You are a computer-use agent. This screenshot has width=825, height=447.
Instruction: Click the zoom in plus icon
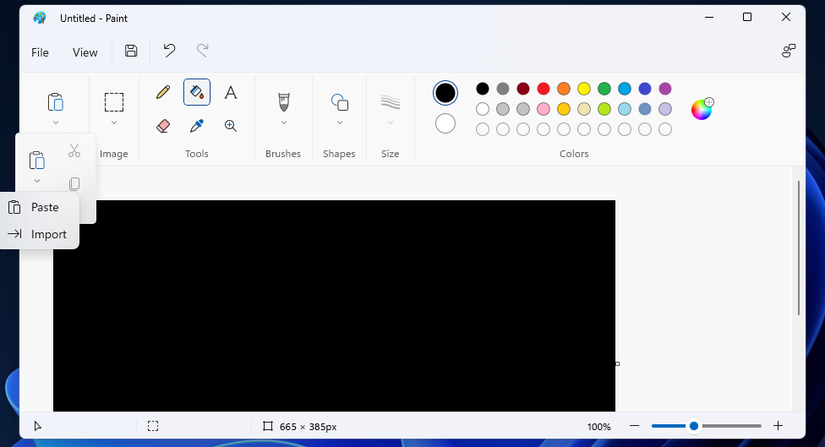click(x=778, y=426)
